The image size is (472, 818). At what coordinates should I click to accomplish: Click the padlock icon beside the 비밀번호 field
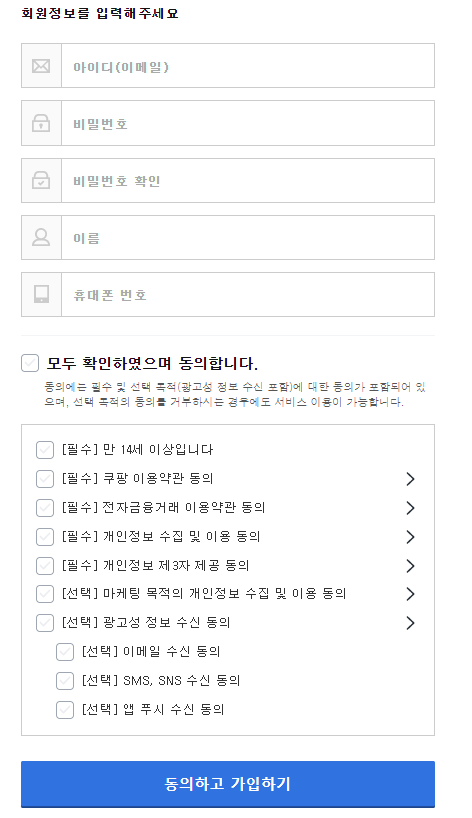pyautogui.click(x=41, y=123)
